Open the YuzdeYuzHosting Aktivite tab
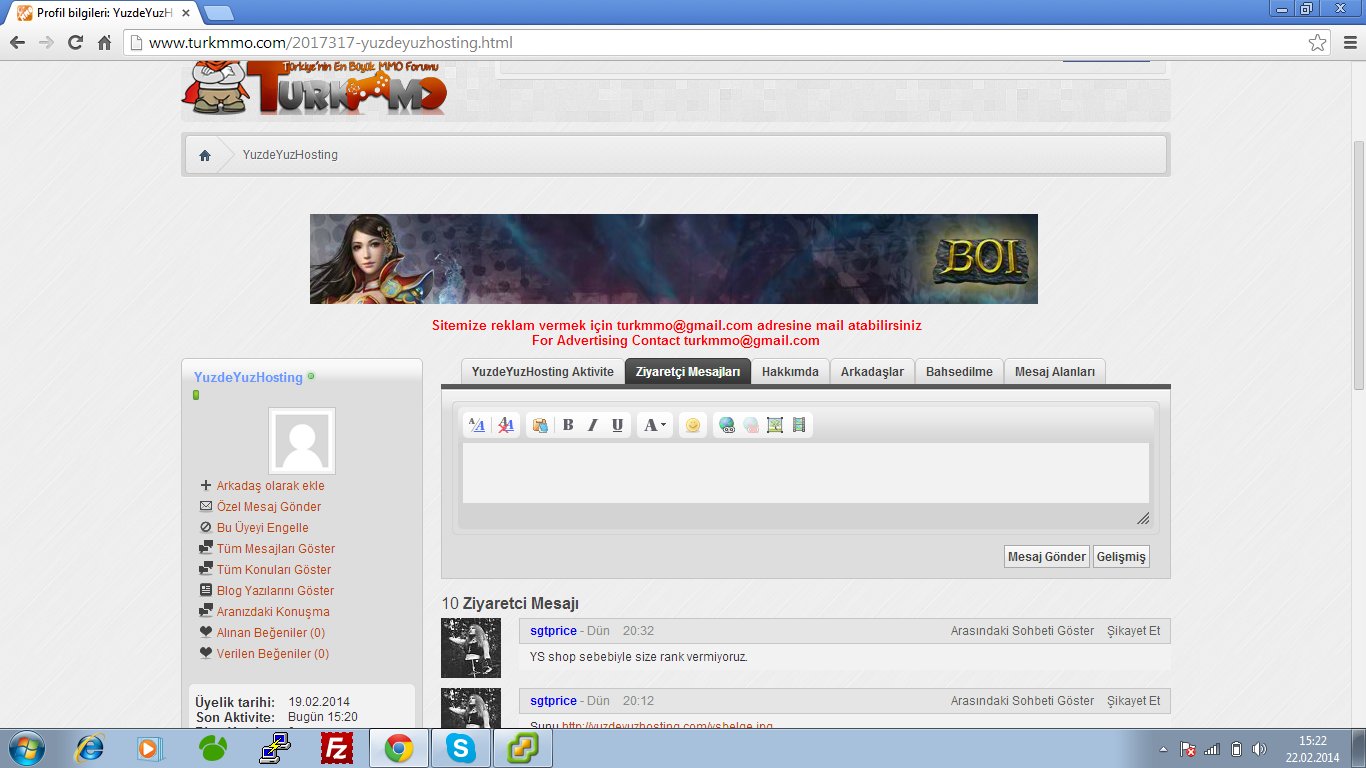Screen dimensions: 1366x768 tap(543, 372)
